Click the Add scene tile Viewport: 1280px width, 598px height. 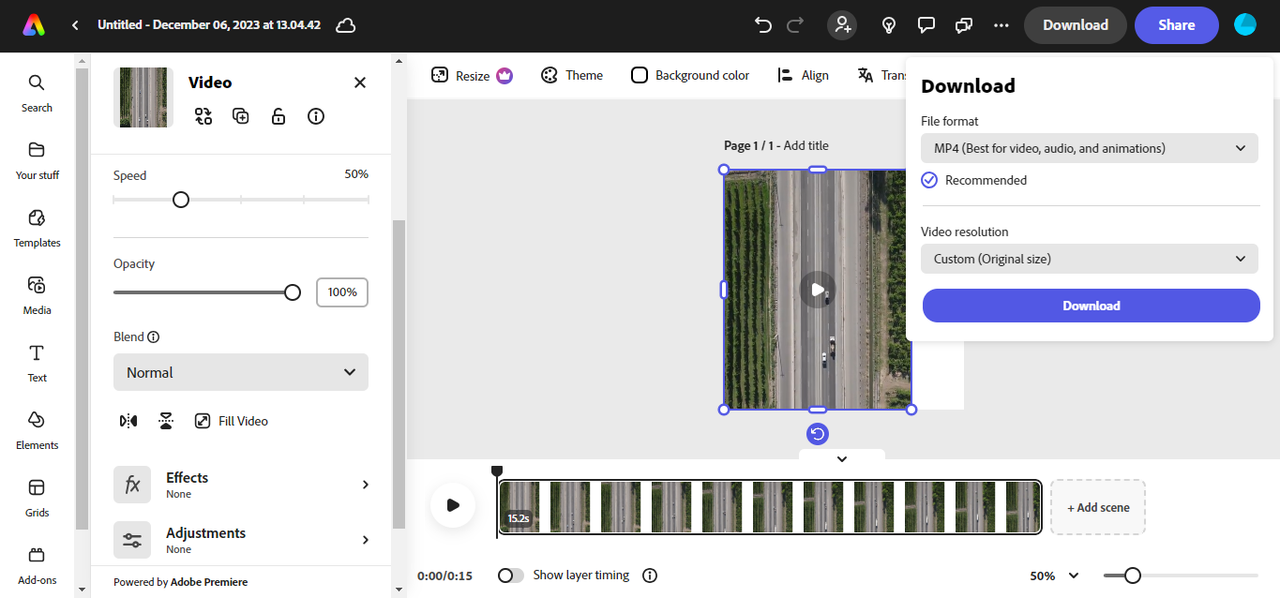point(1097,507)
